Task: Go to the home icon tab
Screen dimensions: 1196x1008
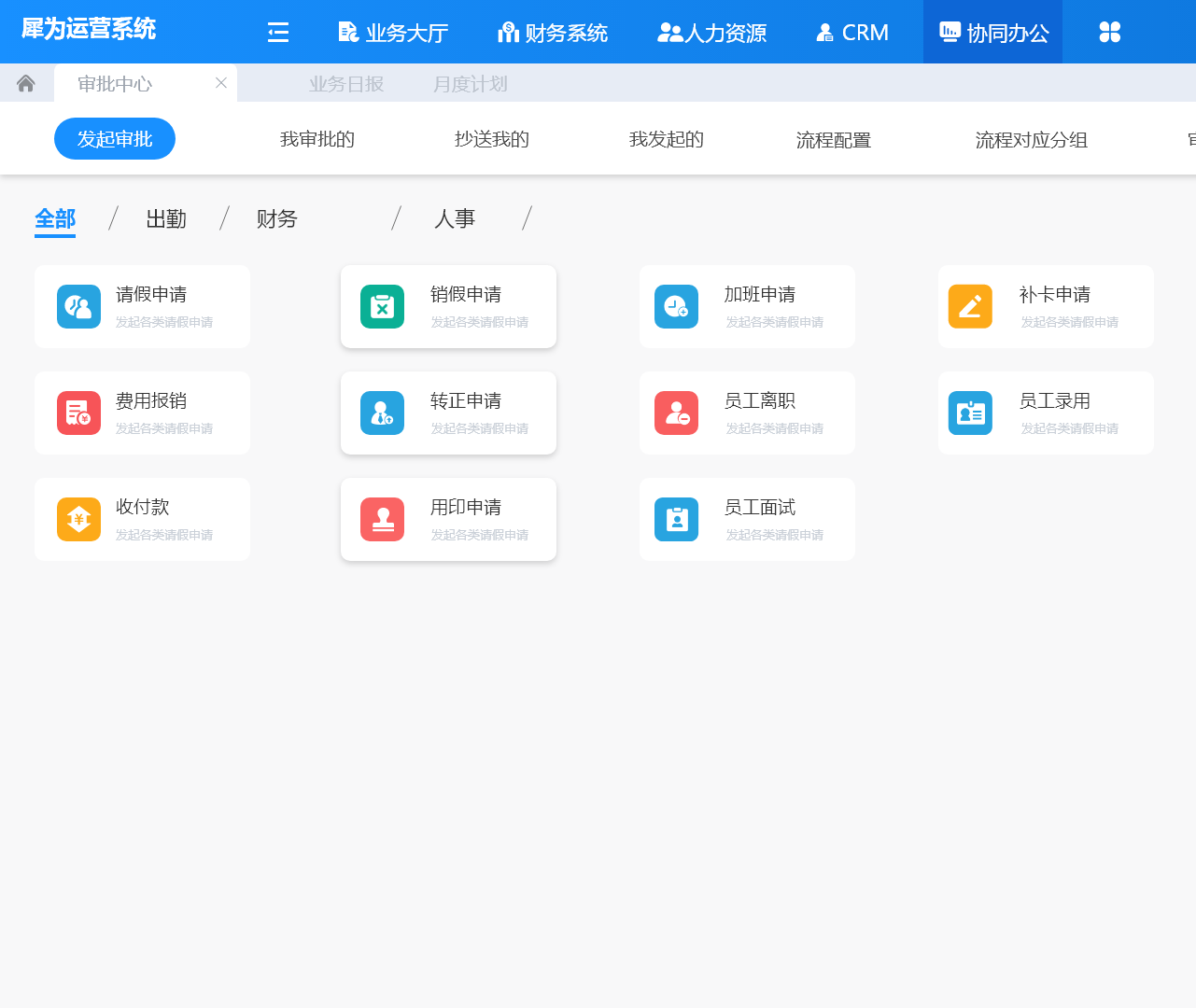Action: click(26, 84)
